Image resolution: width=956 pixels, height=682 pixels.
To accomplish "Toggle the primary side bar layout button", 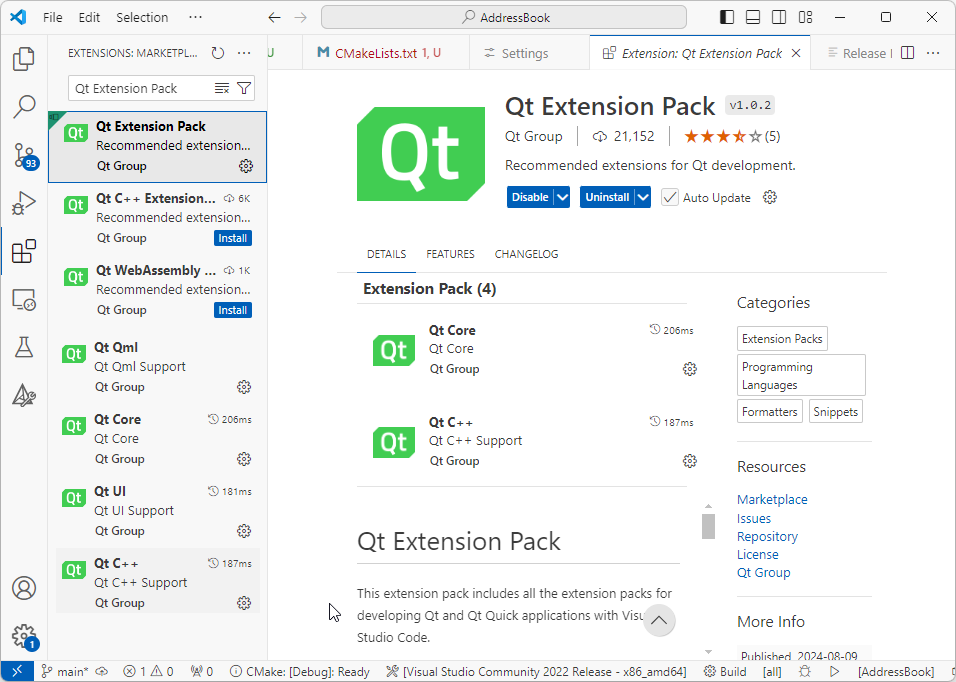I will point(727,17).
